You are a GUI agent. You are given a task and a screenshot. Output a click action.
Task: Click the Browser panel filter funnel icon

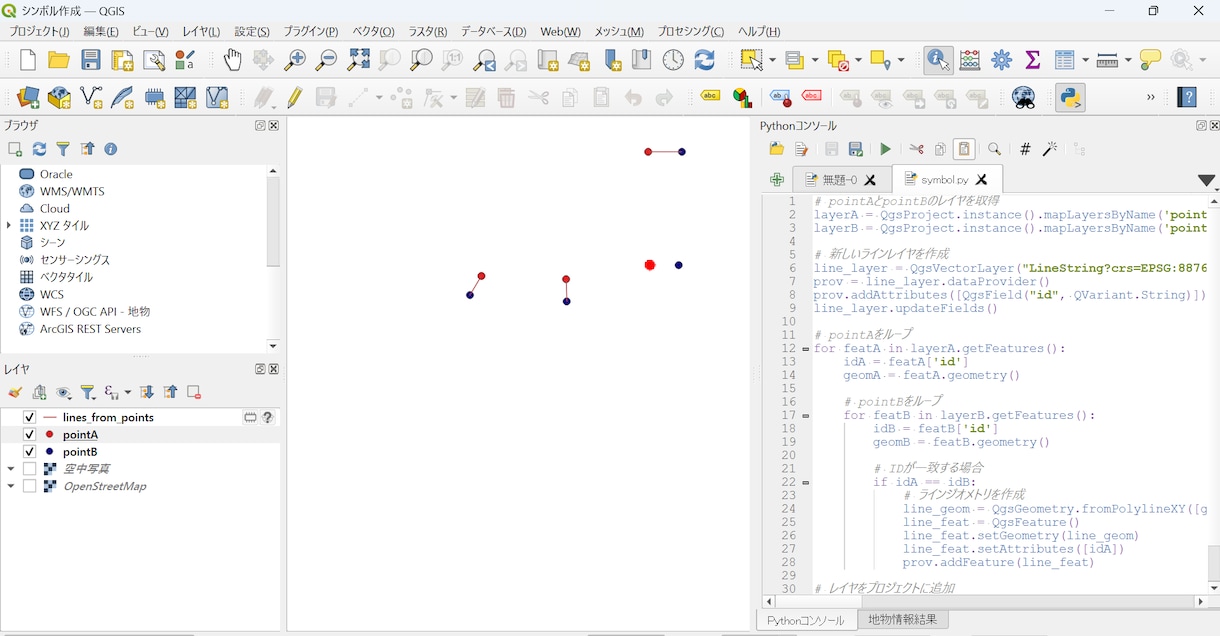coord(63,149)
